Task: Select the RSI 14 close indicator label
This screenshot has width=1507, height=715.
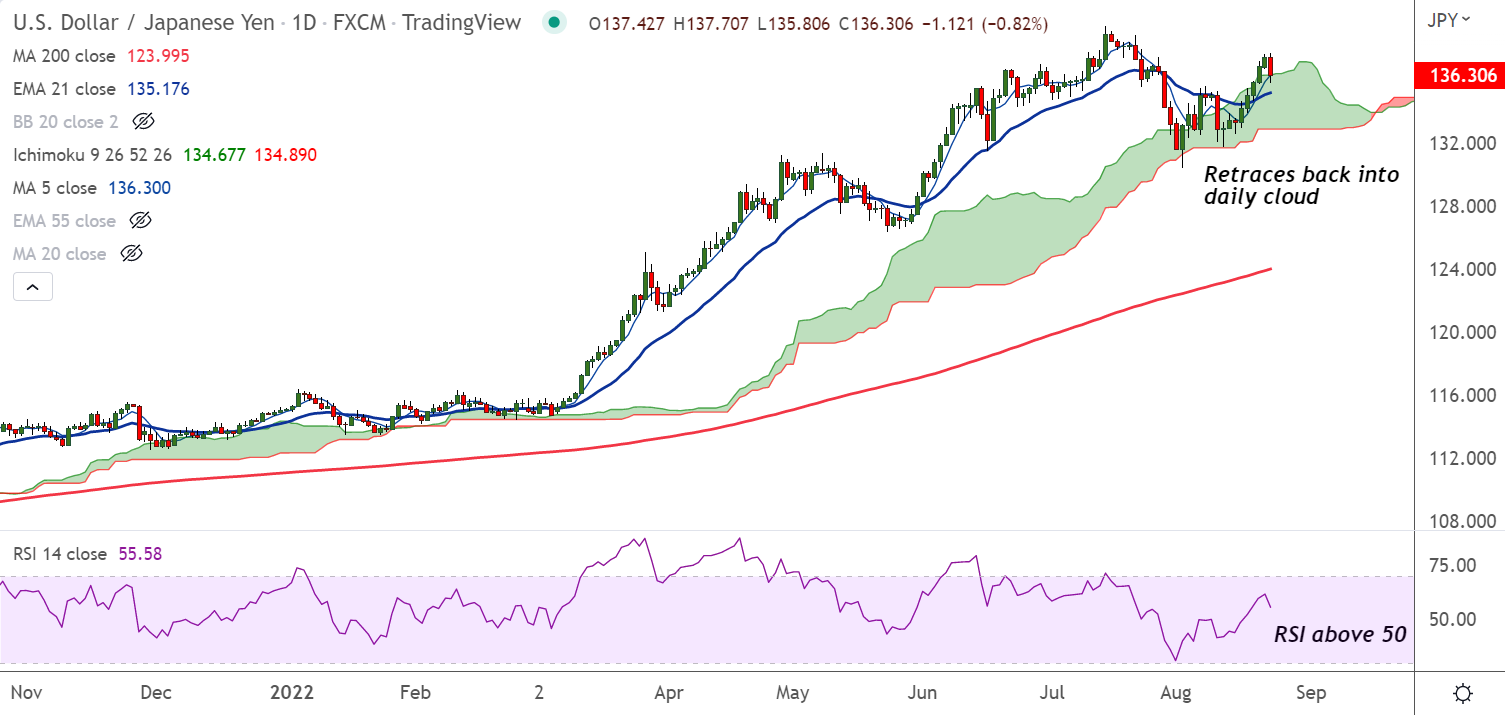Action: coord(60,554)
